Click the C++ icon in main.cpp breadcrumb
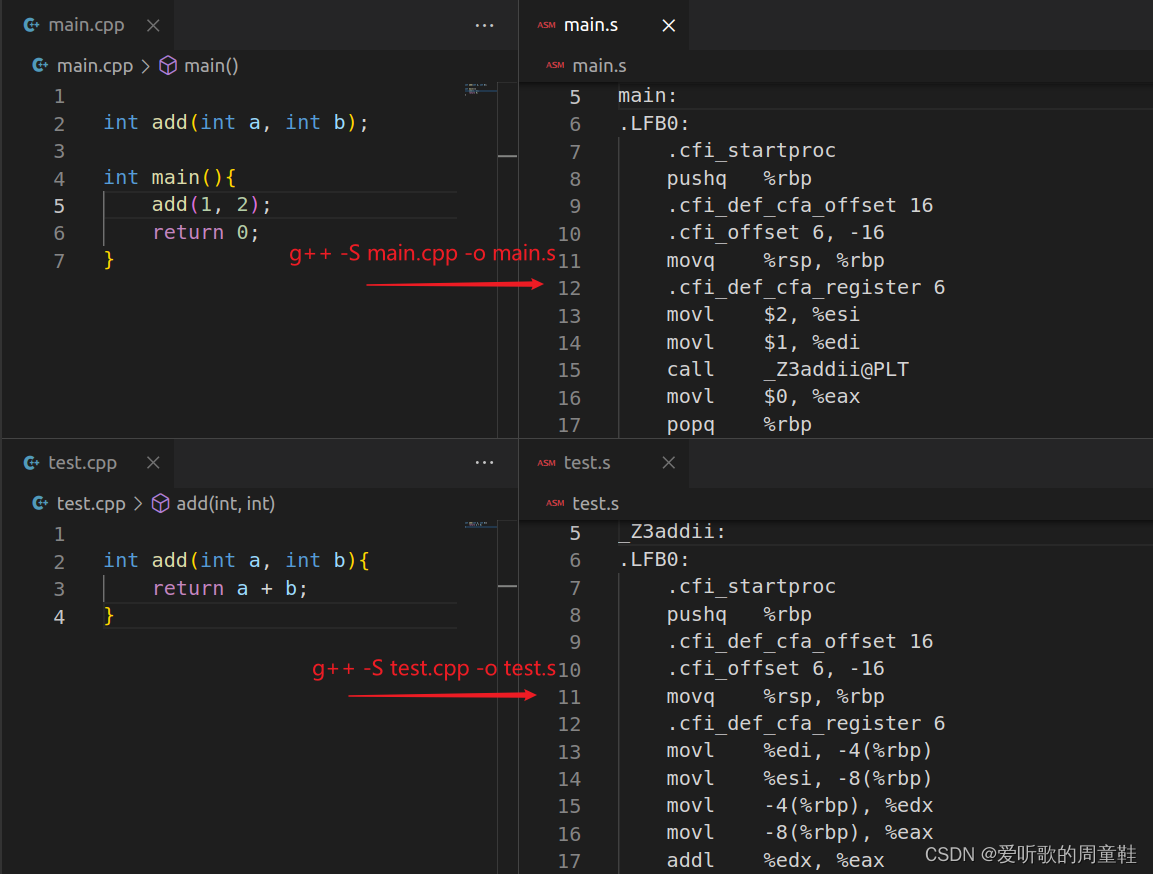1153x874 pixels. (x=40, y=65)
